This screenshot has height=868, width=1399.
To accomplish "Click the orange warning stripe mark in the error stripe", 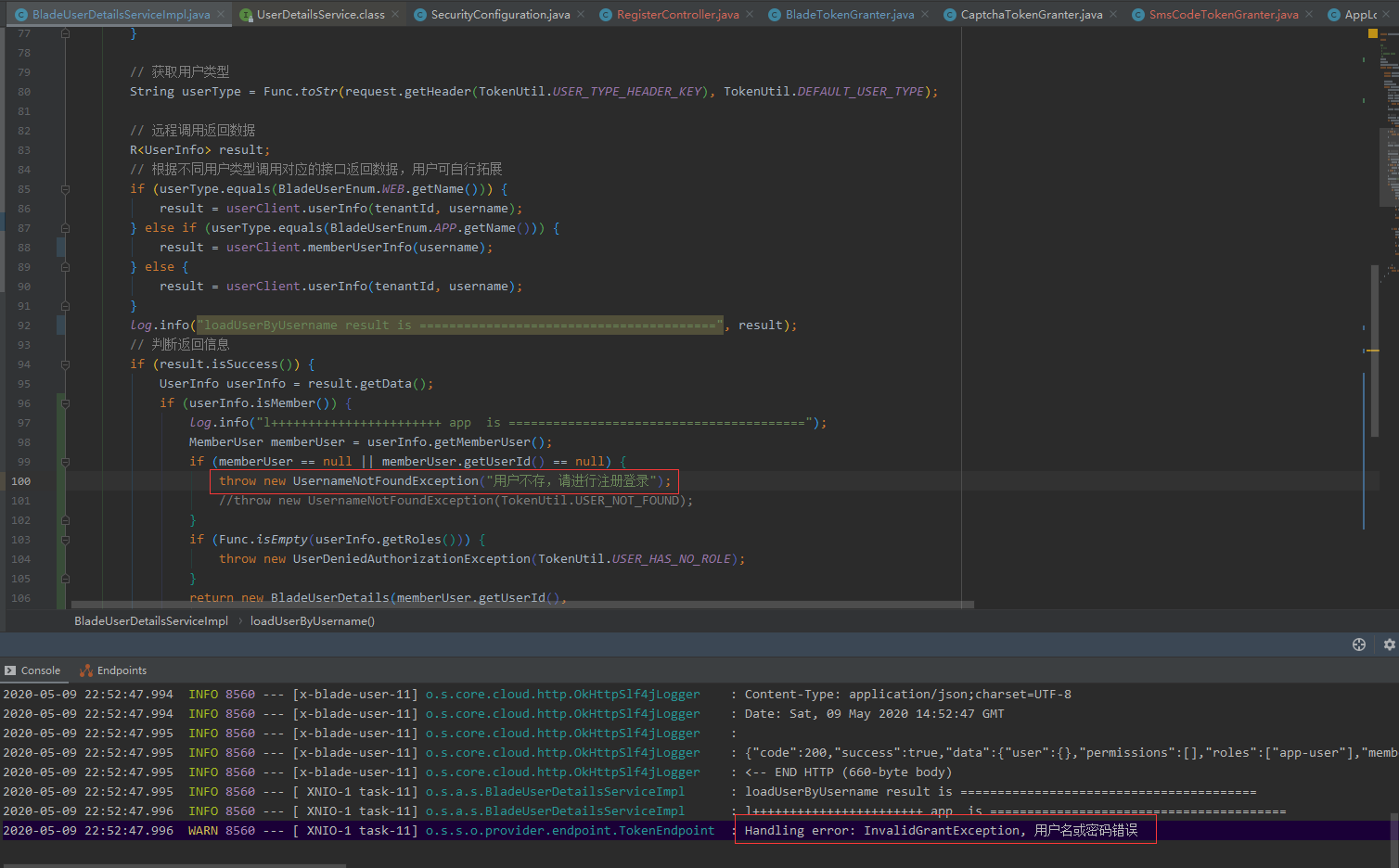I will click(1373, 351).
